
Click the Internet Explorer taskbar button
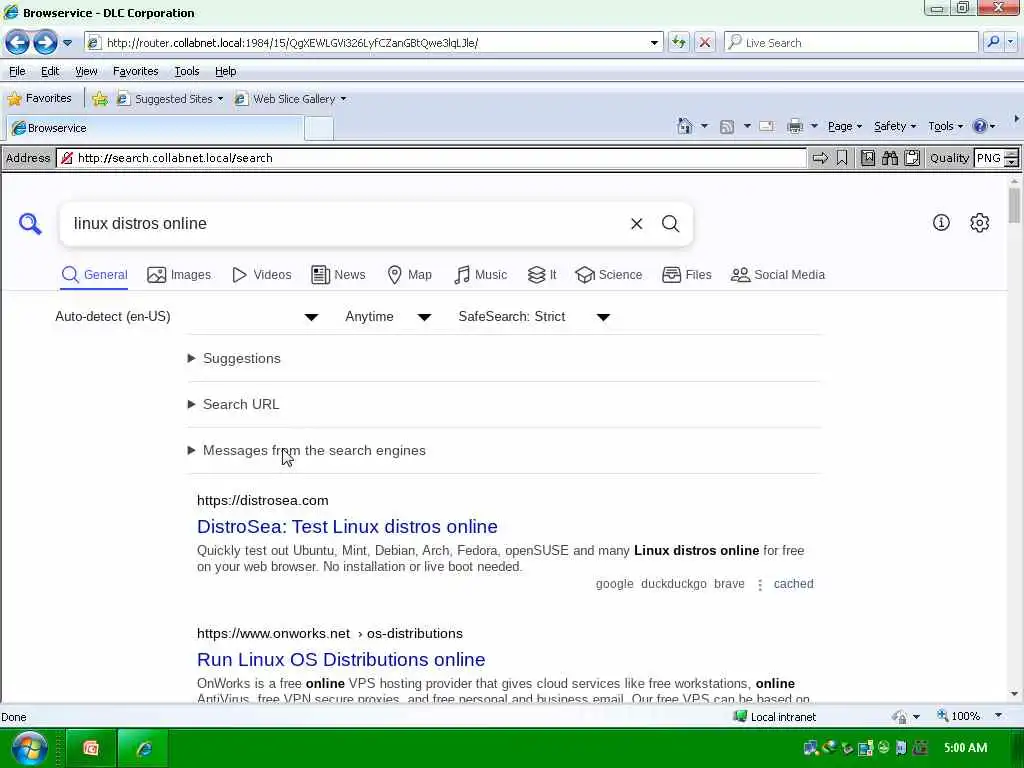[x=144, y=748]
